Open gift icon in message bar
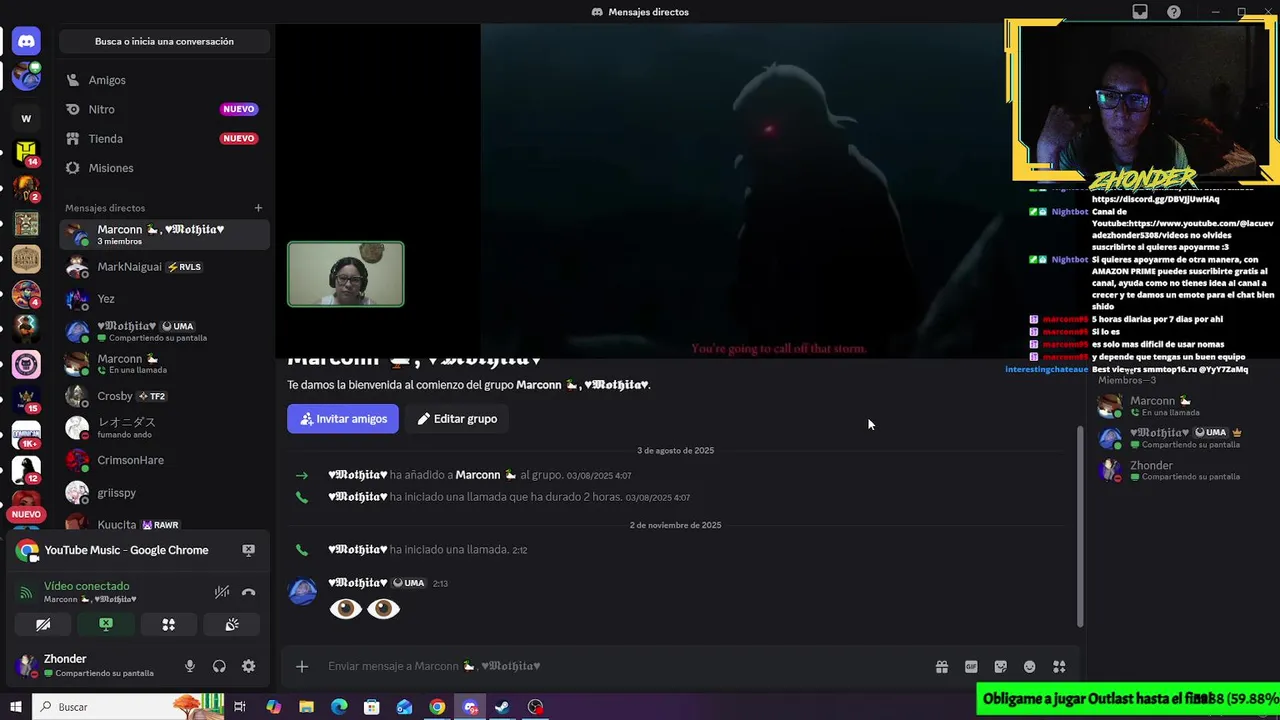1280x720 pixels. pyautogui.click(x=941, y=666)
